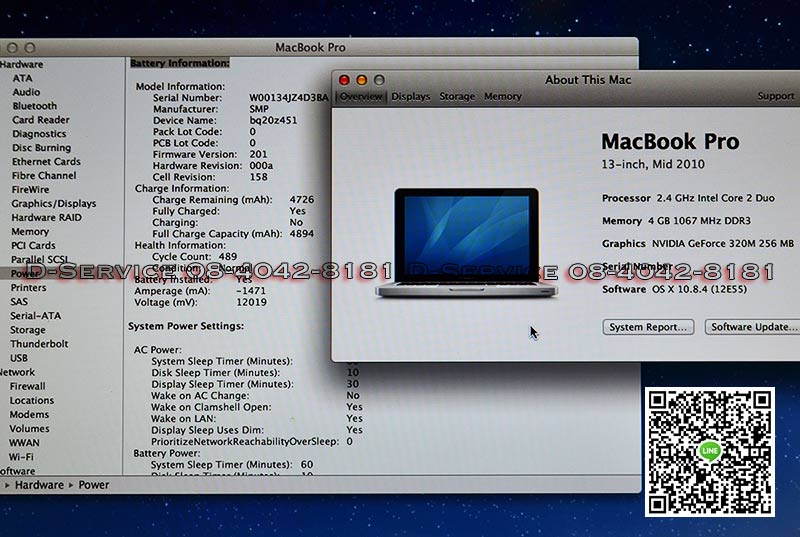Image resolution: width=800 pixels, height=537 pixels.
Task: Zoom the About This Mac window
Action: point(379,80)
